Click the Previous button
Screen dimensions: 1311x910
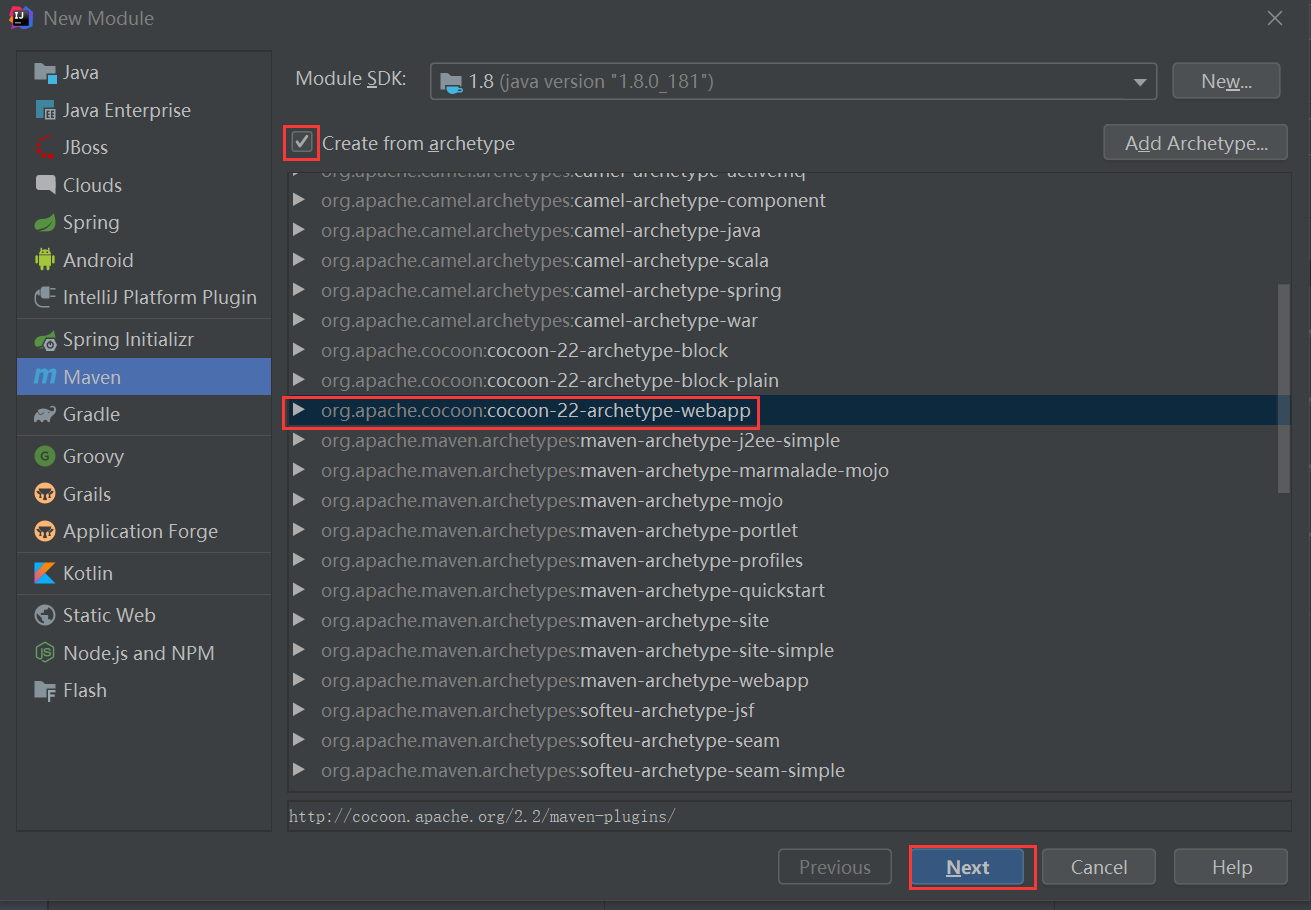[835, 867]
